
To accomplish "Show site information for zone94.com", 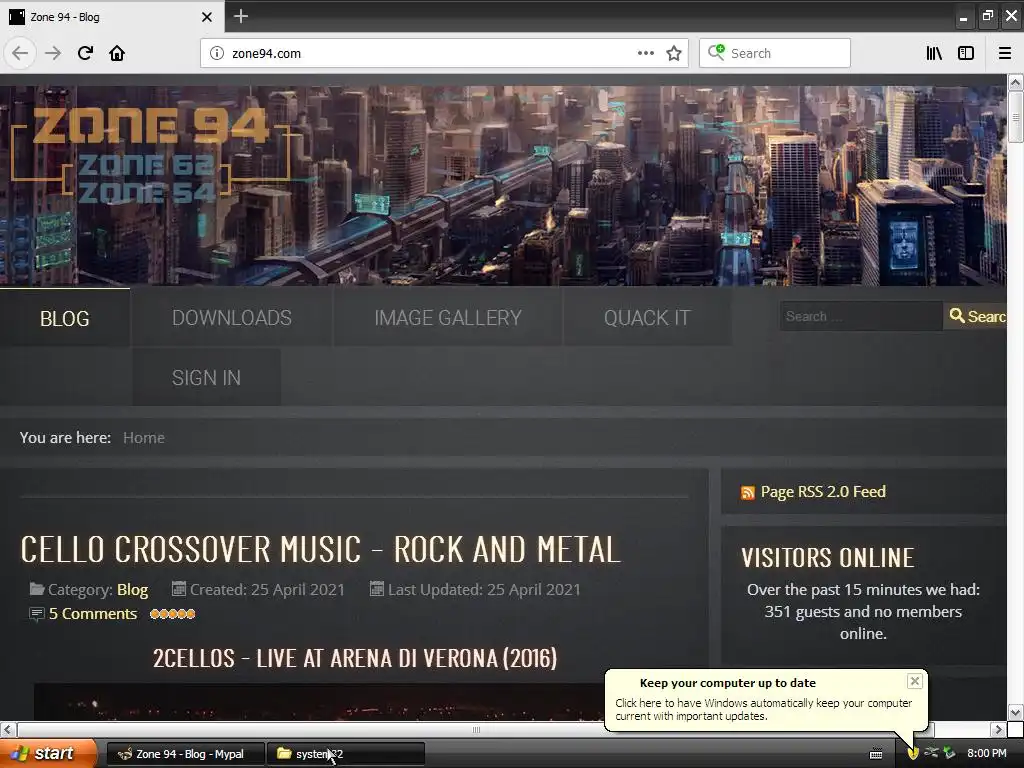I will point(216,54).
